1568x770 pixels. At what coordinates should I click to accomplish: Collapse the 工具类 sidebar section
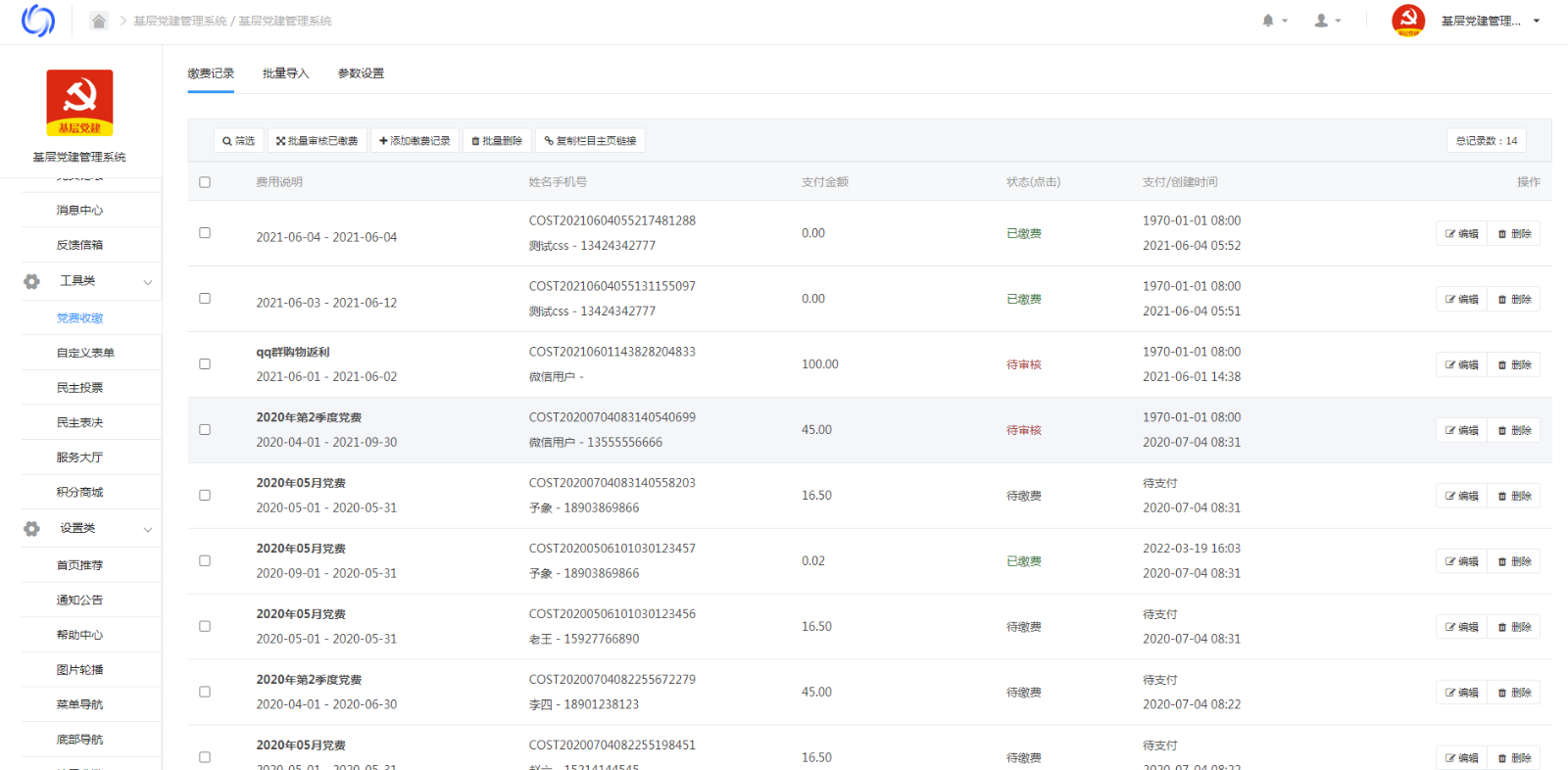tap(148, 282)
